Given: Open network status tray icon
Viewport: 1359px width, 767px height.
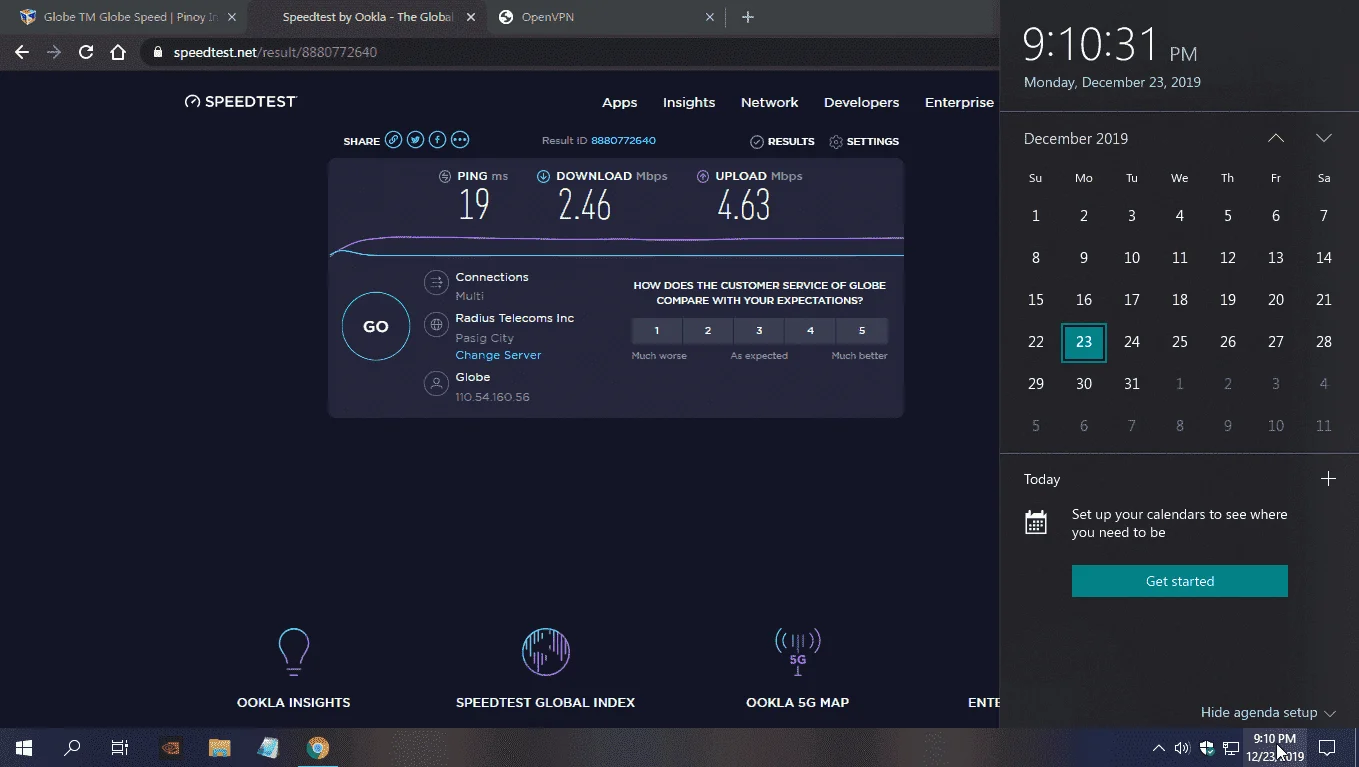Looking at the screenshot, I should (1231, 747).
